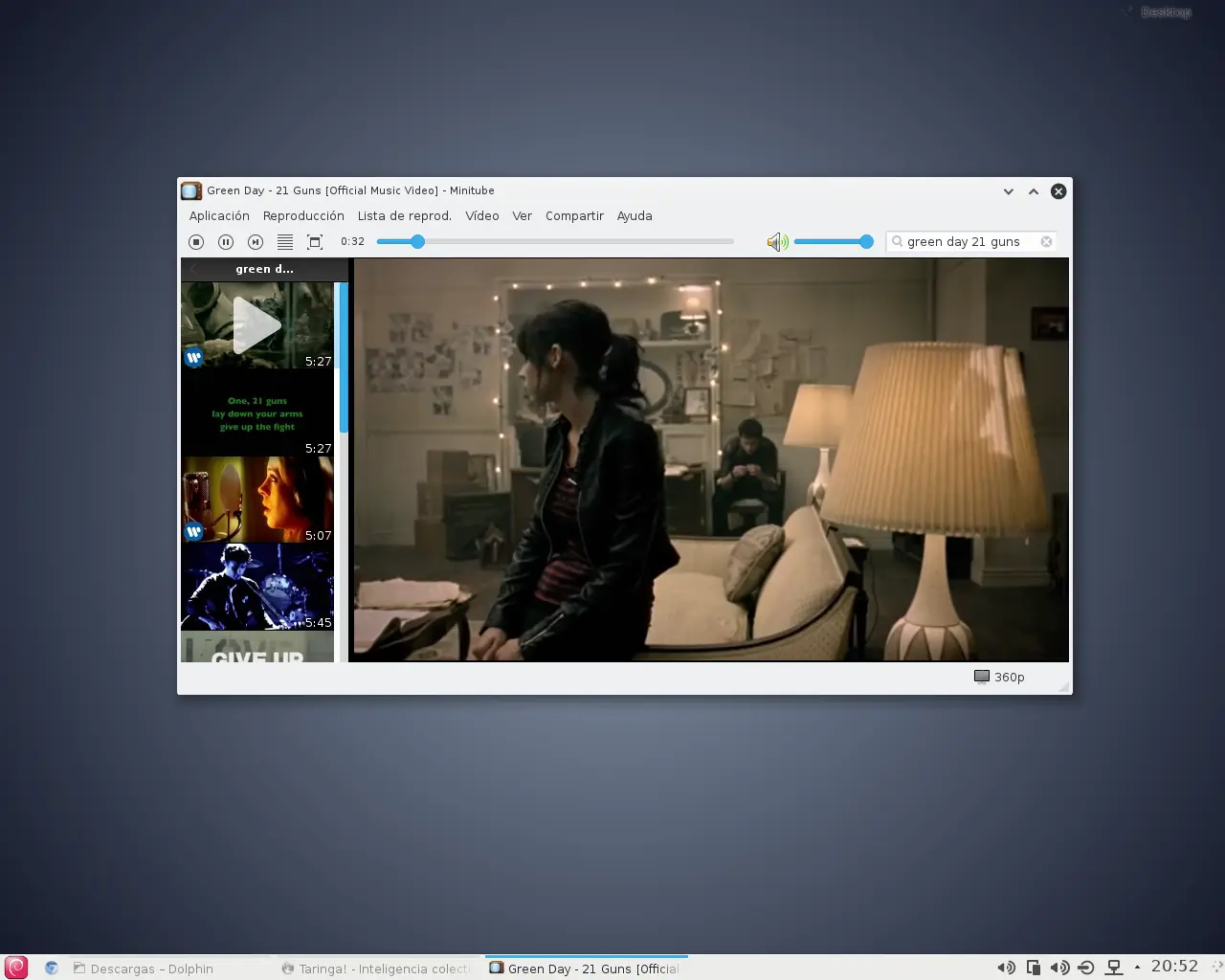This screenshot has height=980, width=1225.
Task: Close the Minitube window
Action: [1058, 191]
